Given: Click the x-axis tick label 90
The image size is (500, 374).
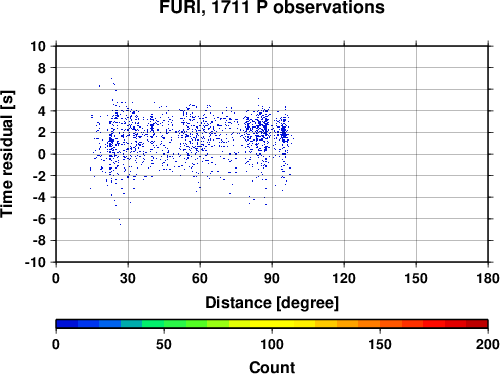Looking at the screenshot, I should 272,278.
